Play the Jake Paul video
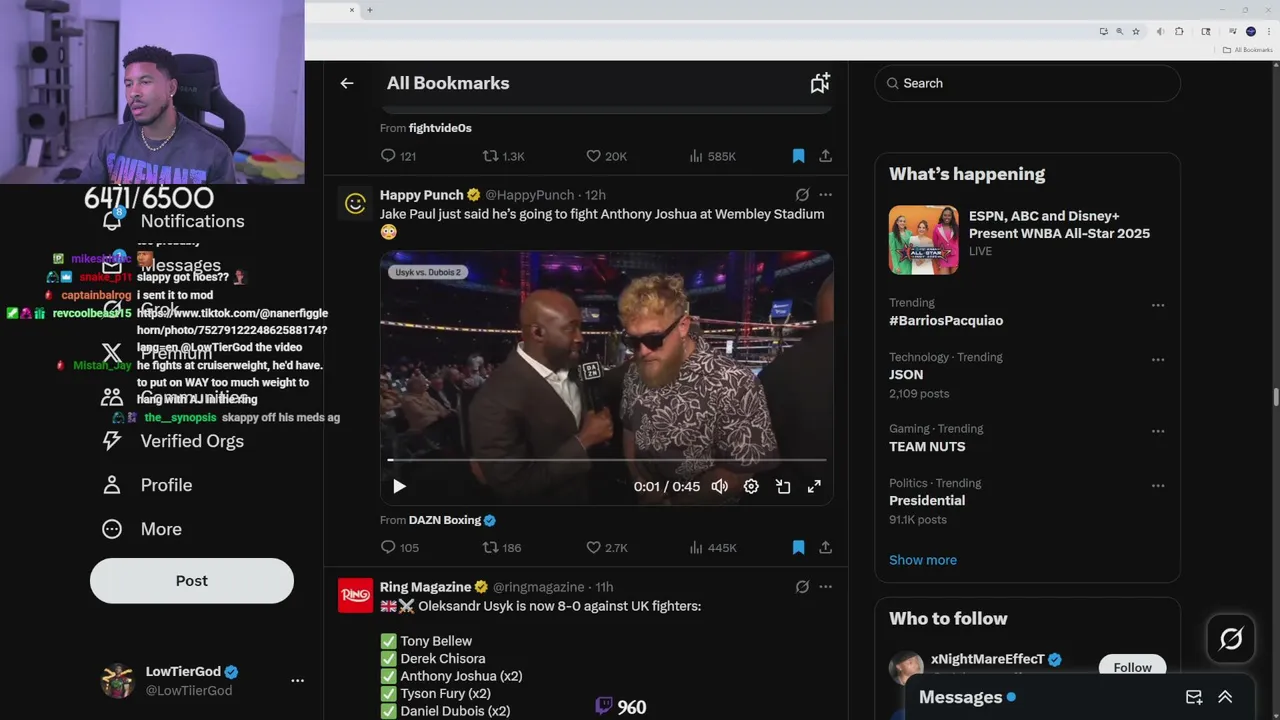The width and height of the screenshot is (1280, 720). (399, 486)
